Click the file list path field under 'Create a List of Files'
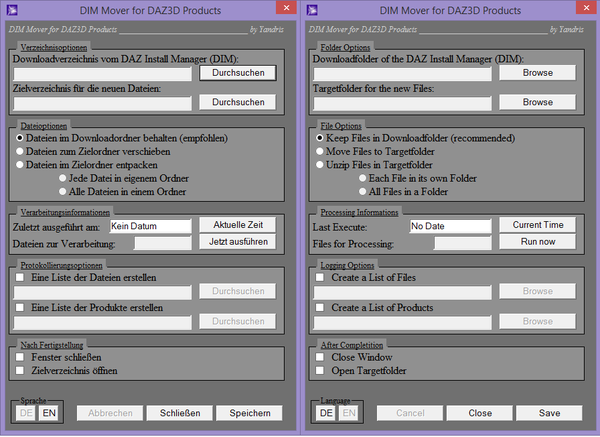Image resolution: width=600 pixels, height=437 pixels. 403,293
